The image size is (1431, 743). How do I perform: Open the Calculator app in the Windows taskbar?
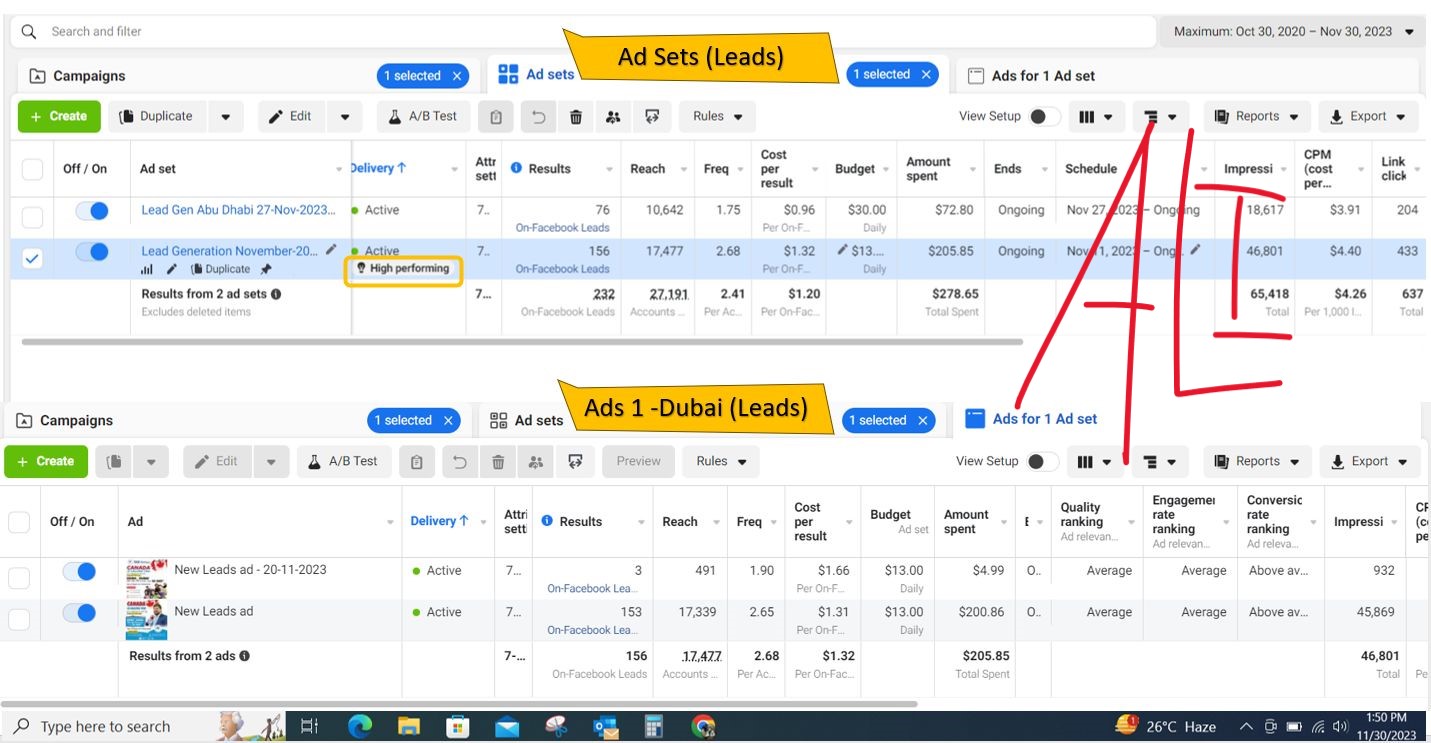coord(654,726)
